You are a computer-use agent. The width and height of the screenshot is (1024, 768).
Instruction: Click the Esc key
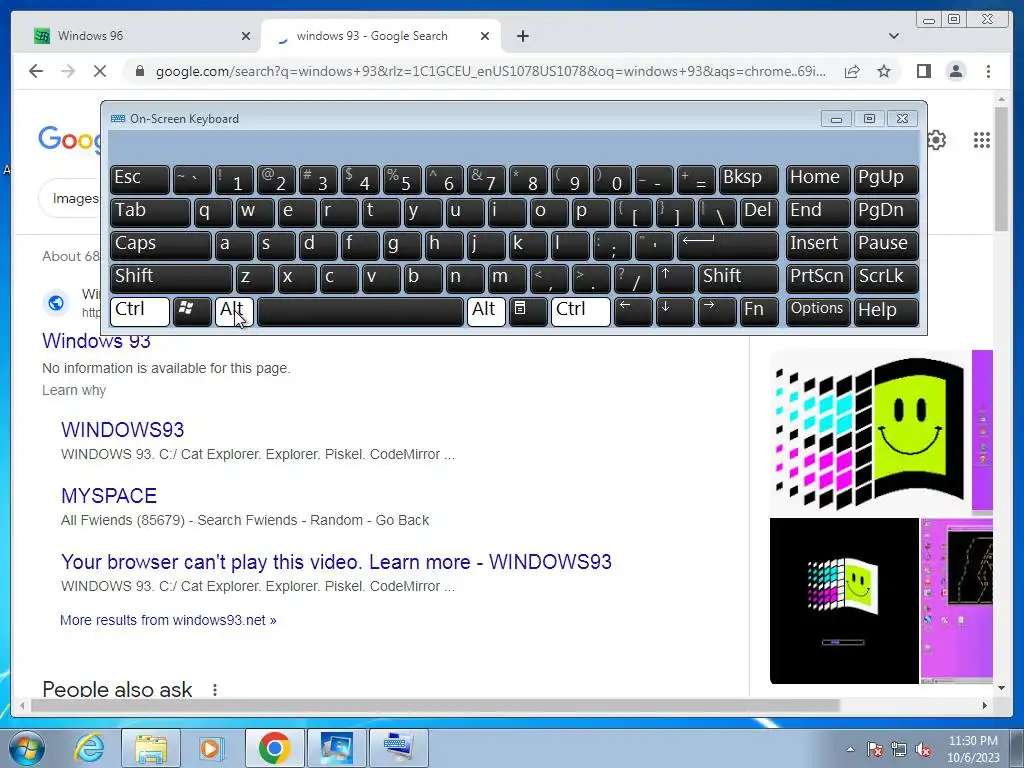[140, 179]
